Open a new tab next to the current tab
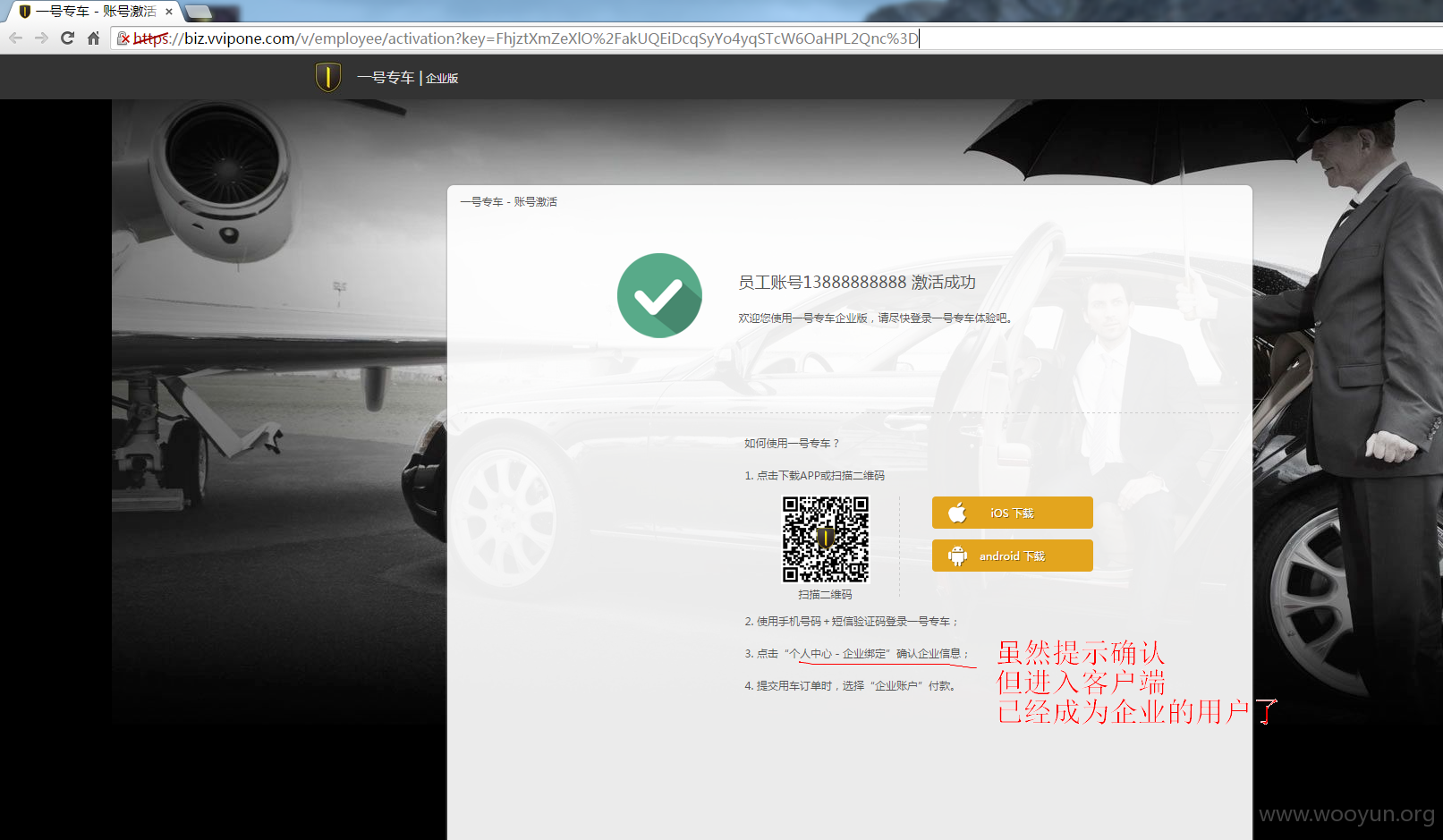The image size is (1443, 840). pos(199,13)
